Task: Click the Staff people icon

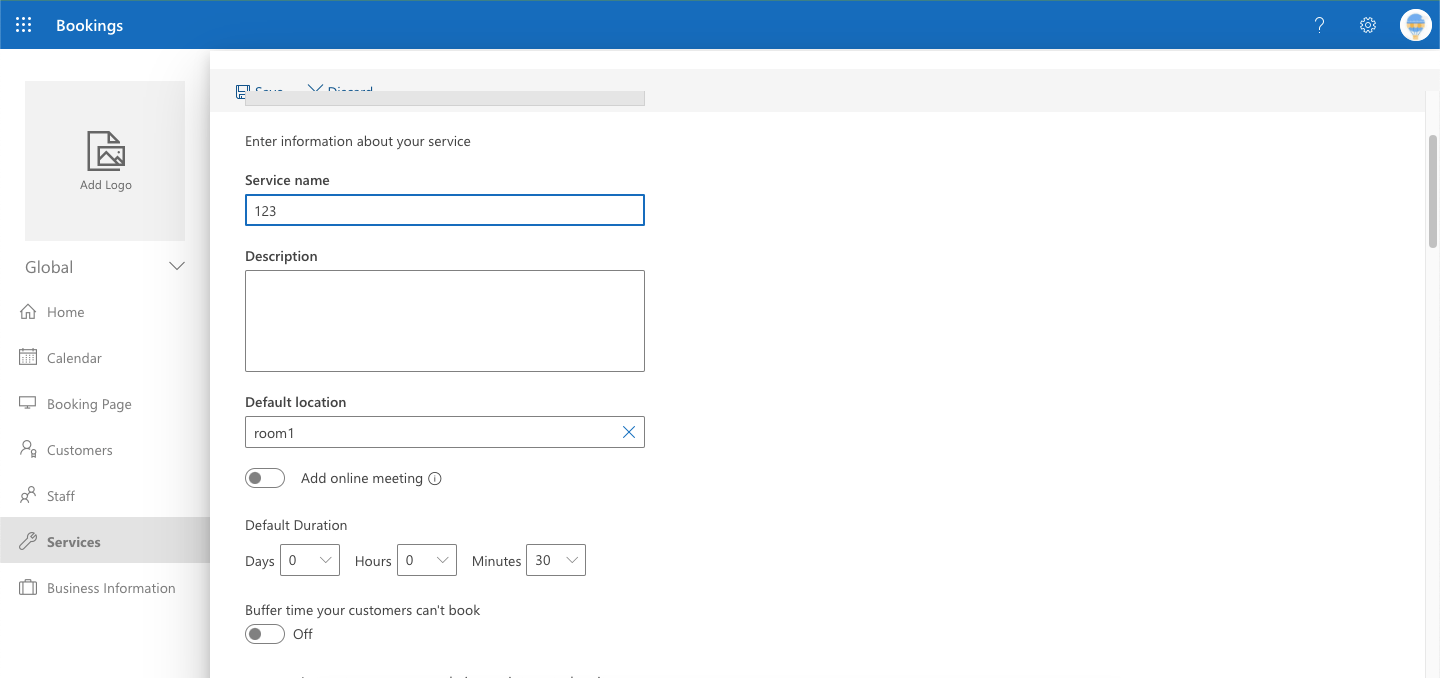Action: click(x=28, y=496)
